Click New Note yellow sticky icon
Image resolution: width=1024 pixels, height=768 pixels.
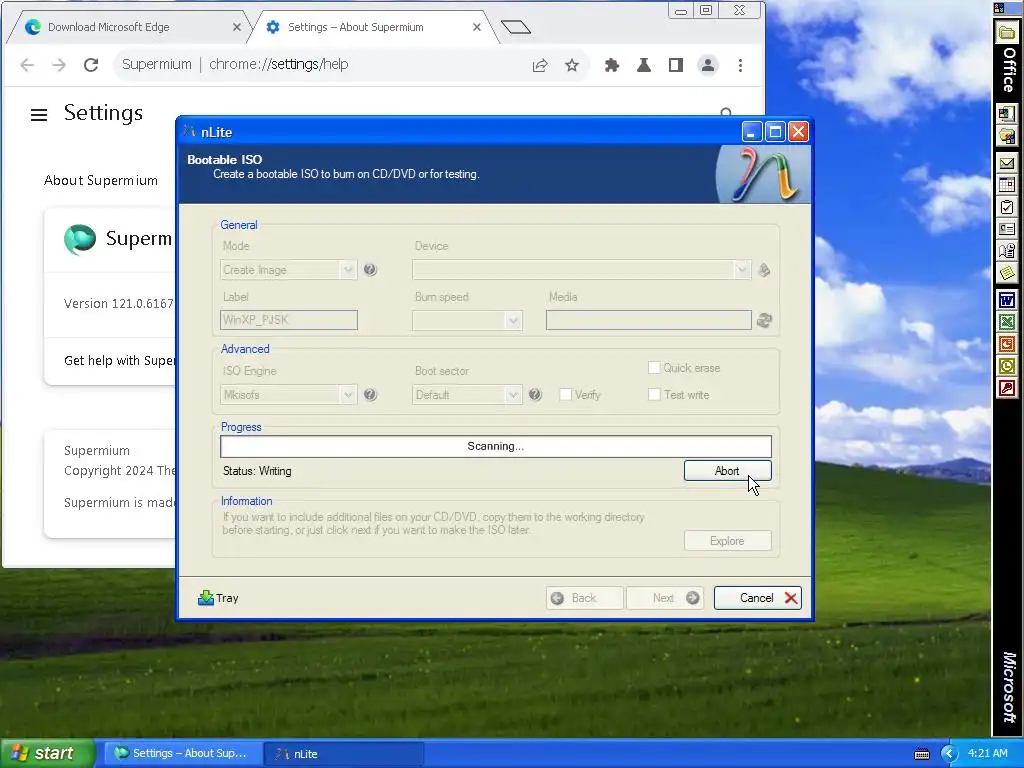pyautogui.click(x=1006, y=272)
